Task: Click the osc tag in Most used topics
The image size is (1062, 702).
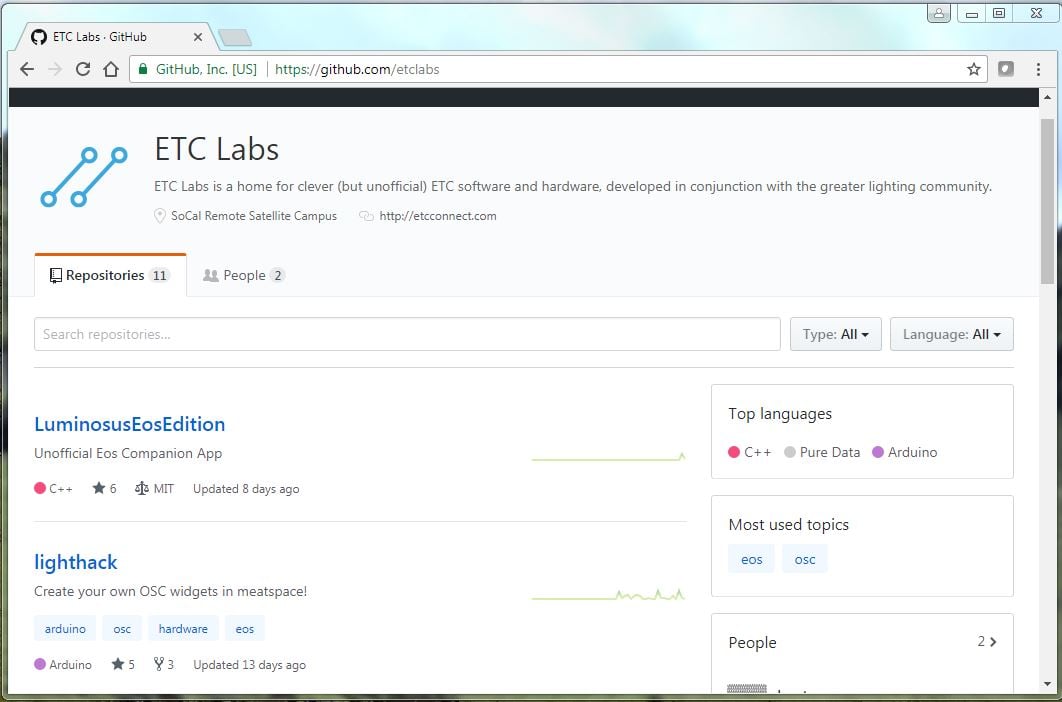Action: coord(805,560)
